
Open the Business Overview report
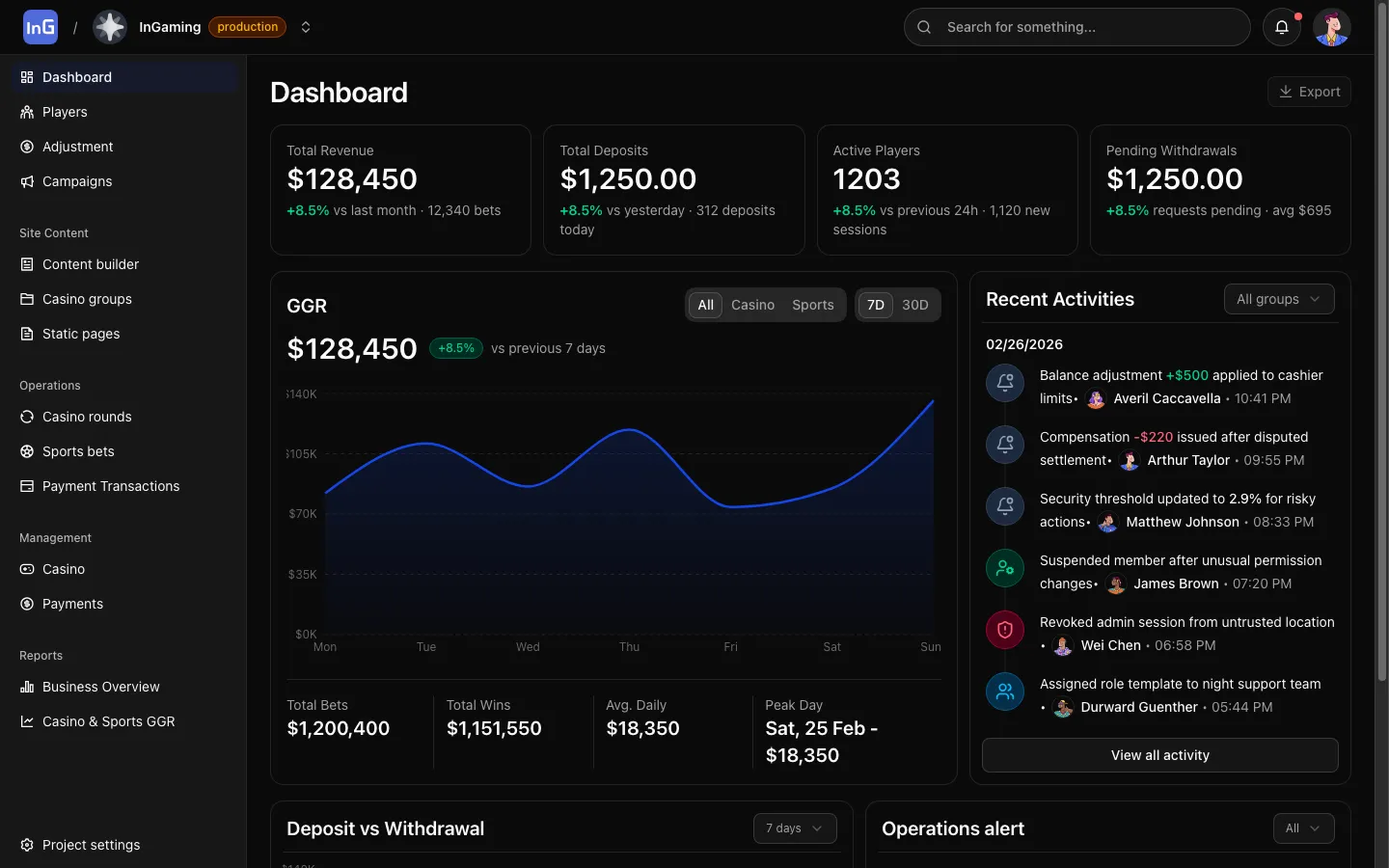(x=100, y=687)
